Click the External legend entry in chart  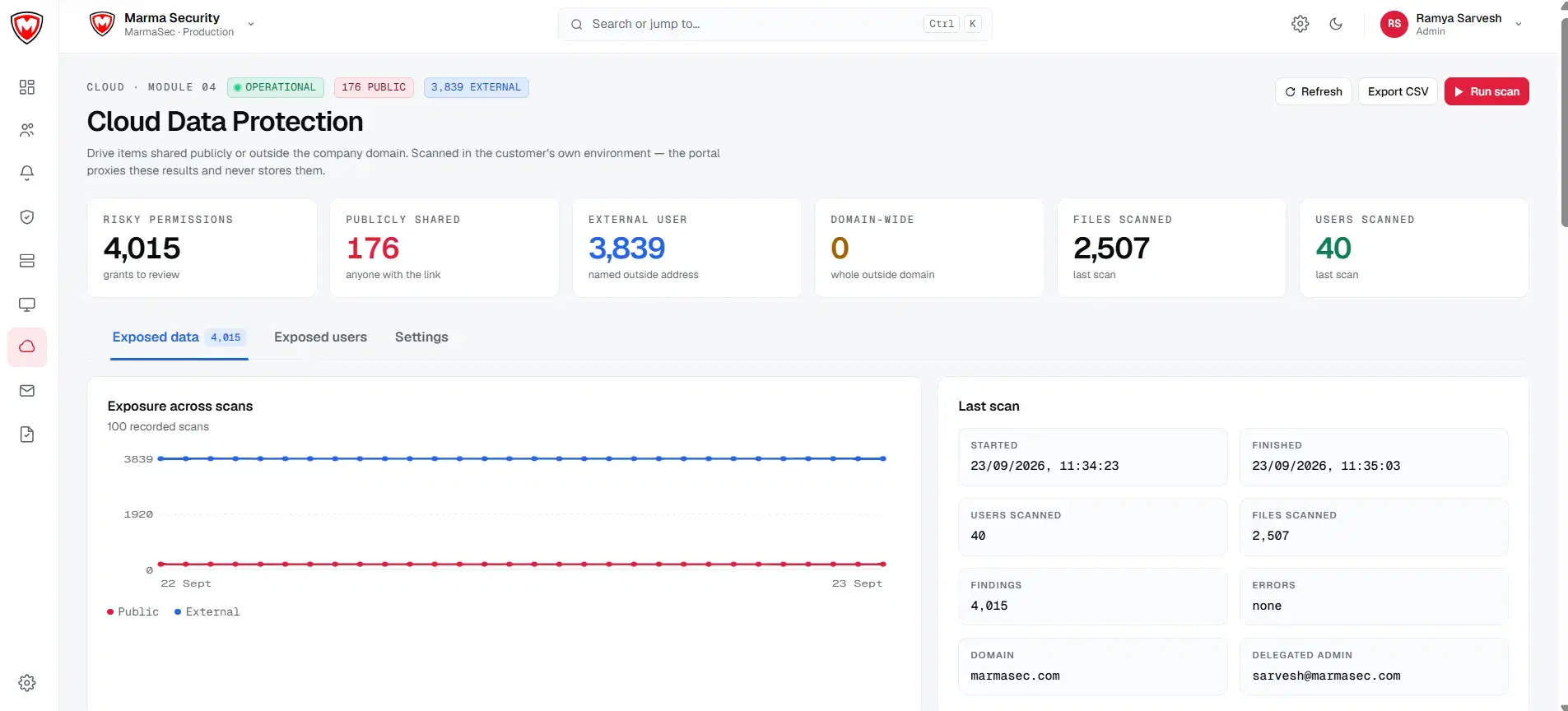(x=207, y=612)
